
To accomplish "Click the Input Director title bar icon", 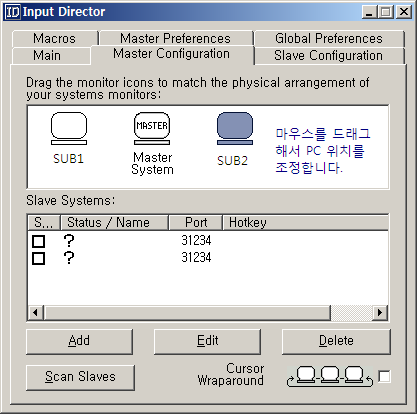I will coord(13,12).
